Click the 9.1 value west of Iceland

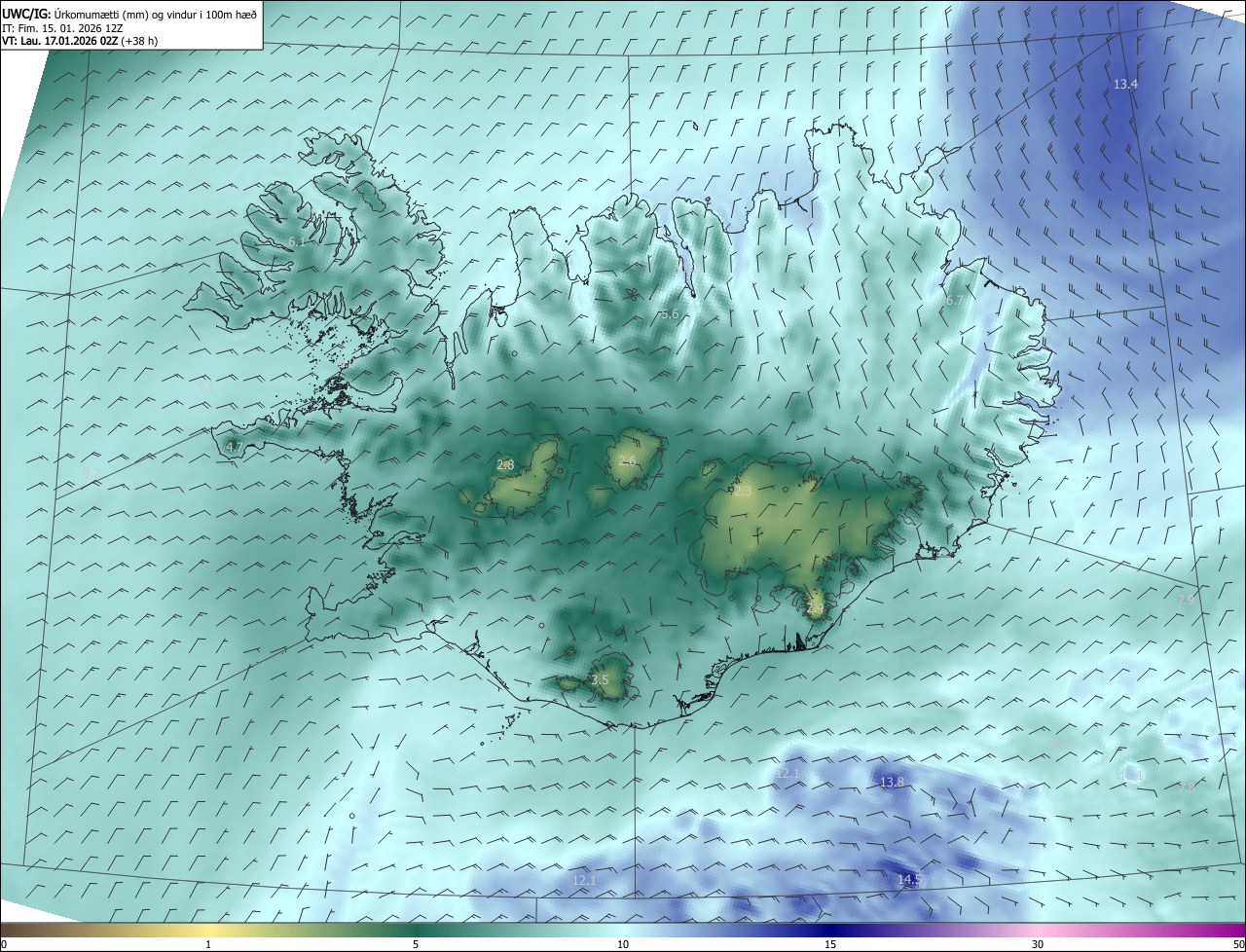point(204,386)
